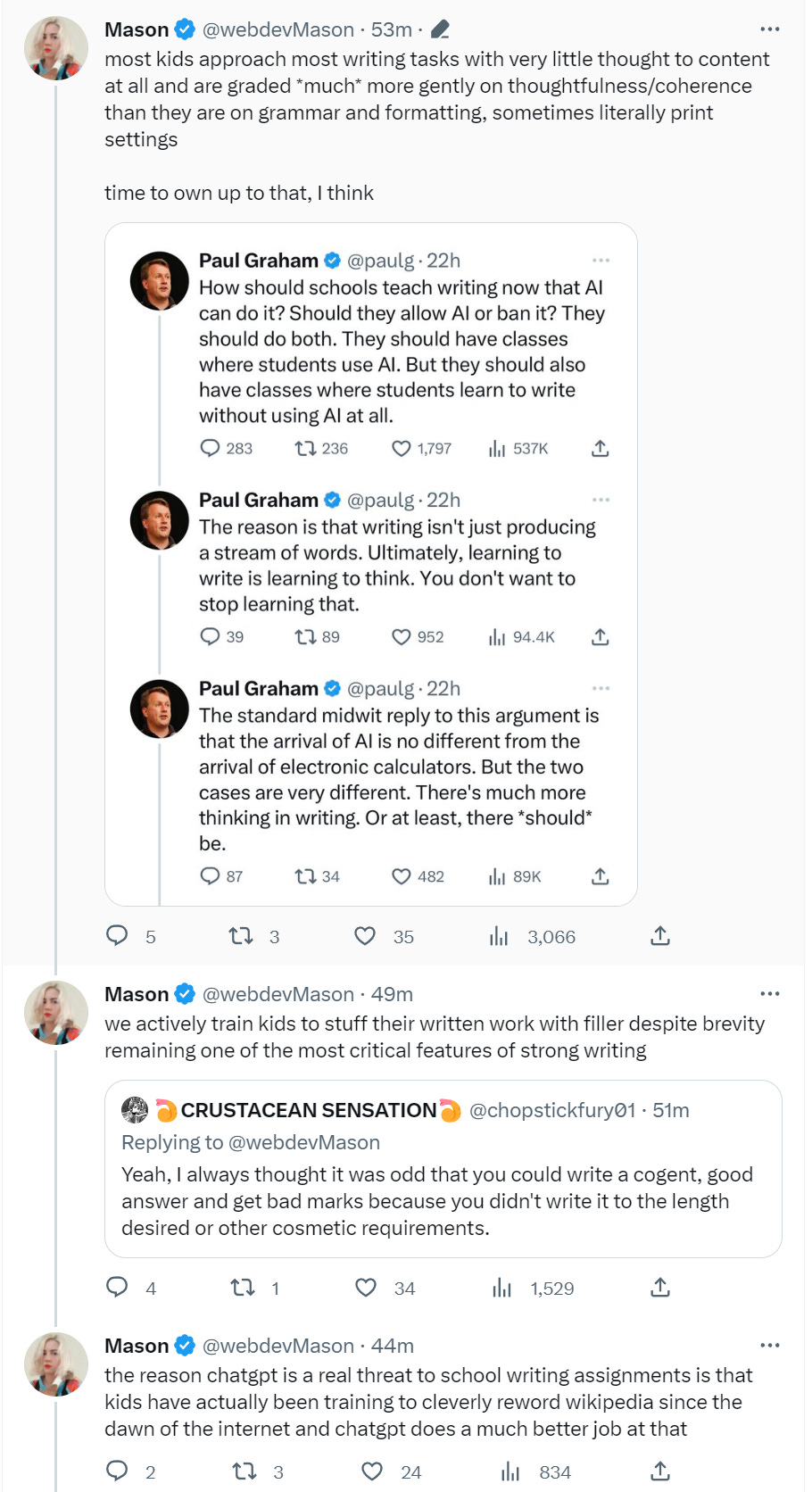Open the @webdevMason handle link in first tweet

pyautogui.click(x=278, y=29)
